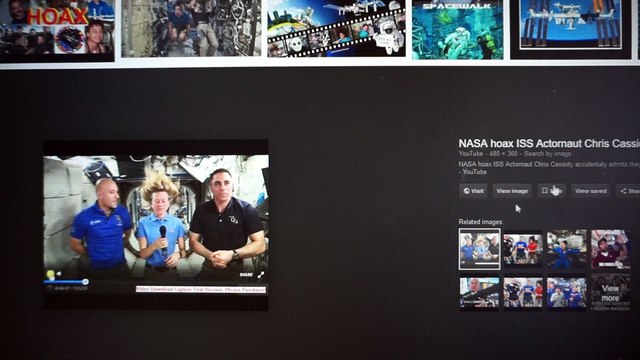
Task: Open the result thumbnail of crew inside station module
Action: 191,29
